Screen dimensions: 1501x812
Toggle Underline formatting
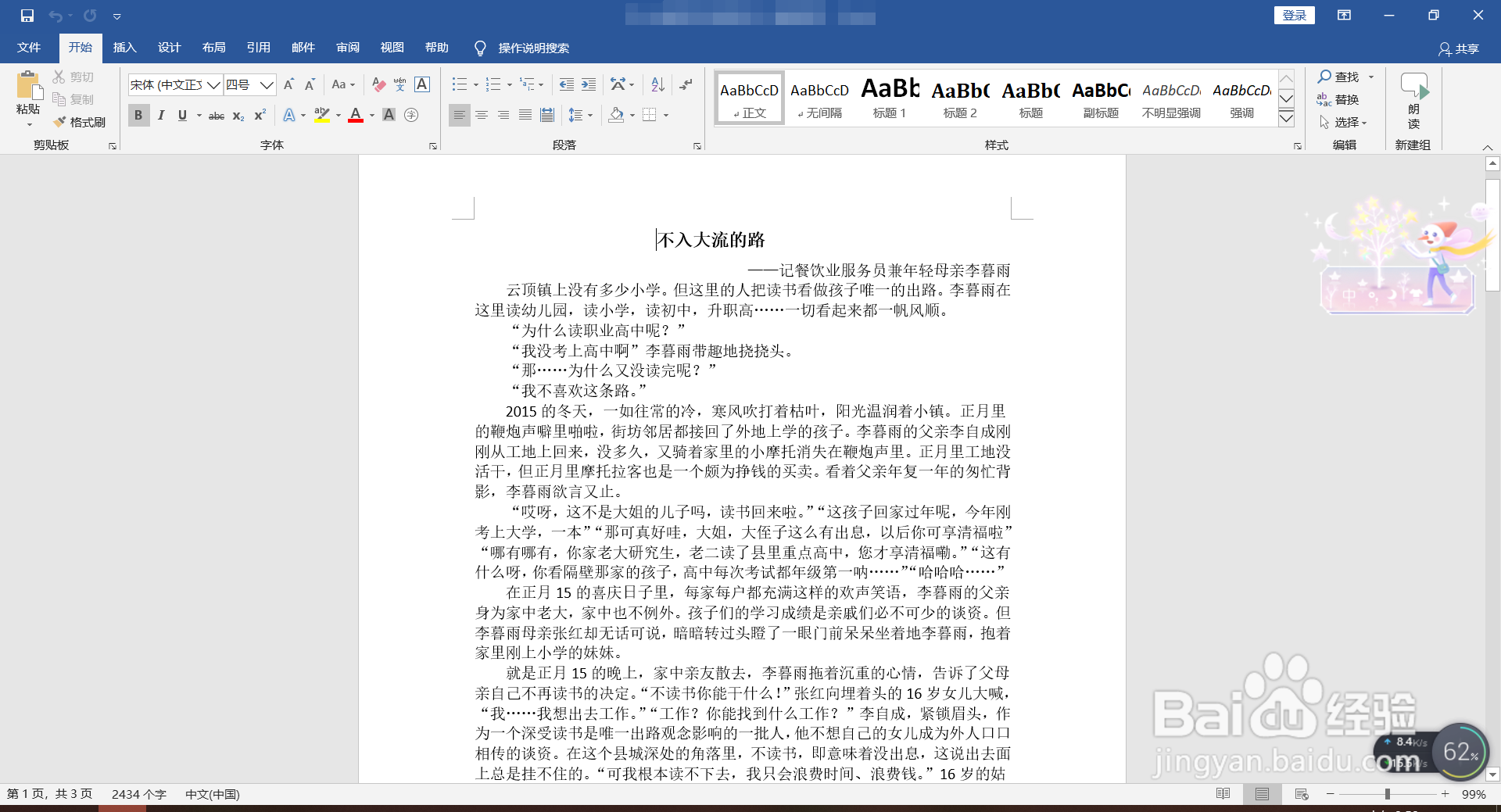point(182,116)
